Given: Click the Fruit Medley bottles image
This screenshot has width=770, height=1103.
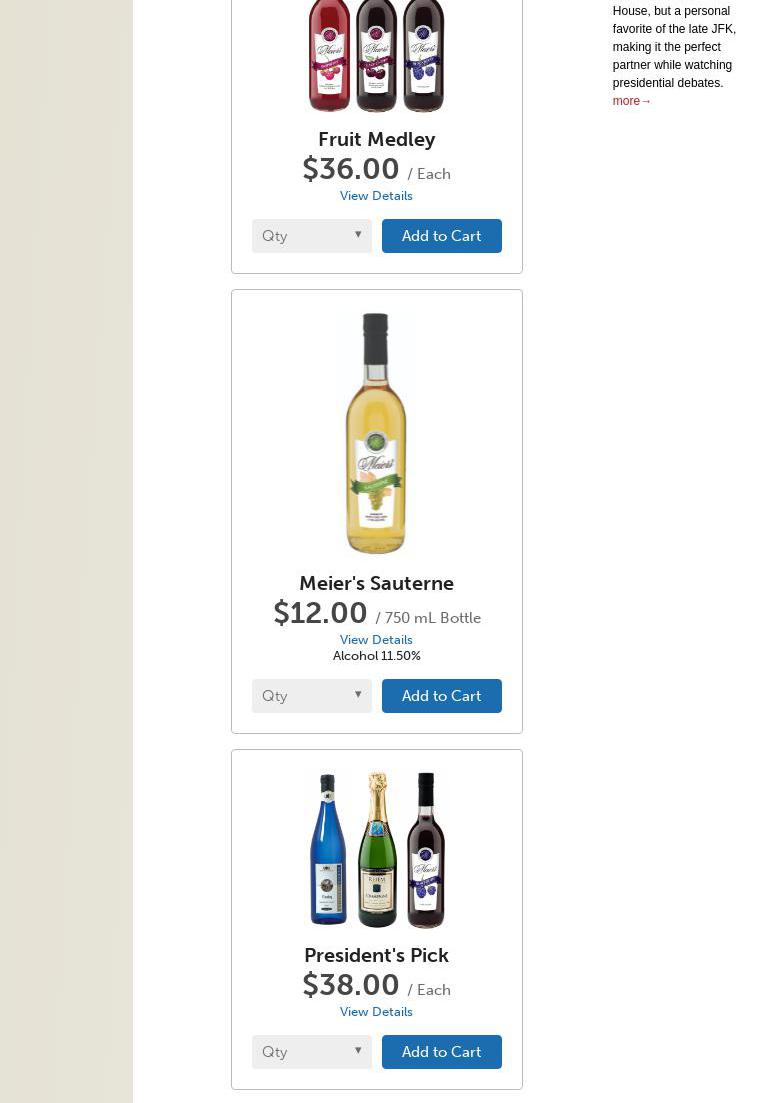Looking at the screenshot, I should coord(376,55).
